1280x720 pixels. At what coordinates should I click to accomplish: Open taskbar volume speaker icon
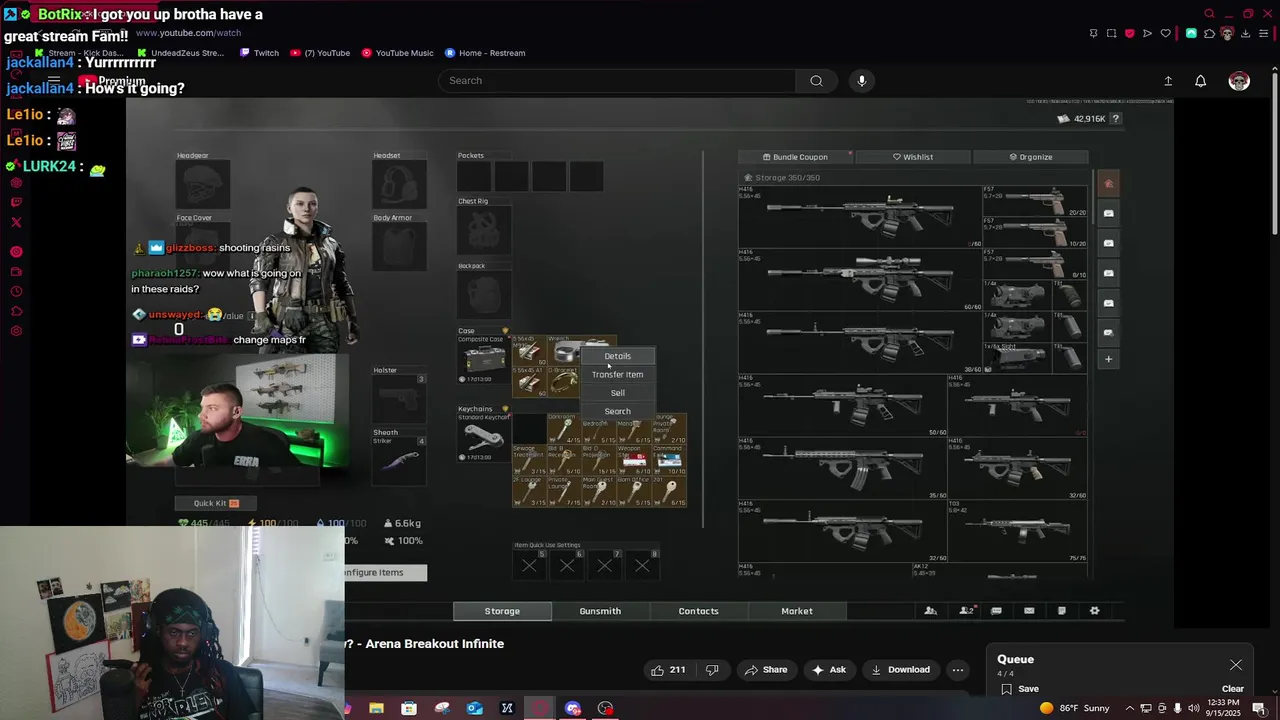1193,708
